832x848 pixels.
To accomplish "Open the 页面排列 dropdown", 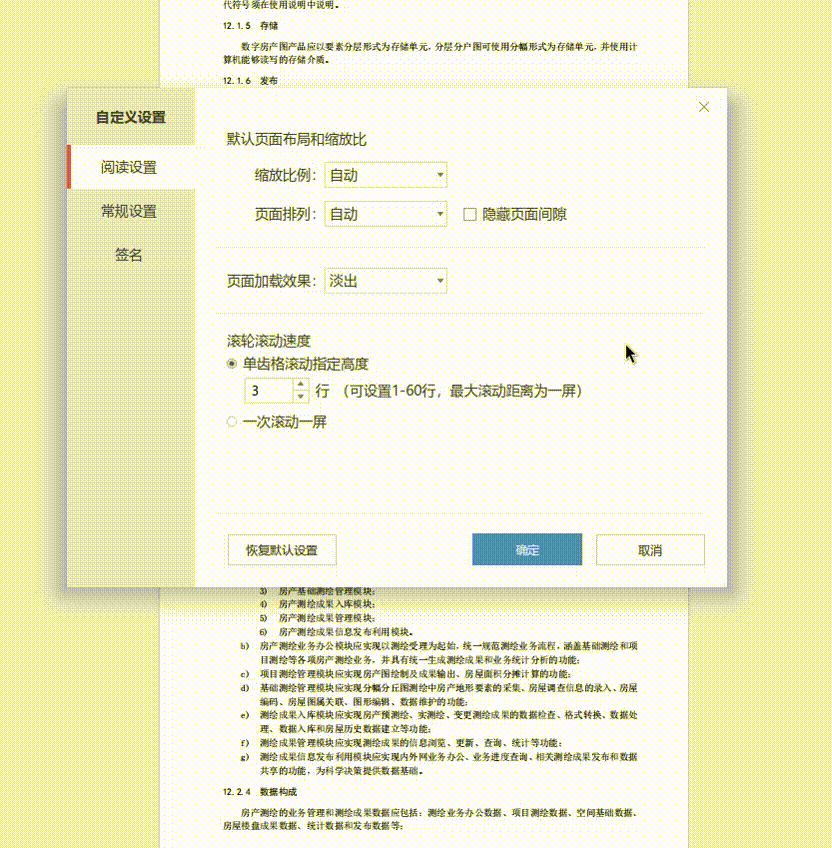I will point(386,214).
